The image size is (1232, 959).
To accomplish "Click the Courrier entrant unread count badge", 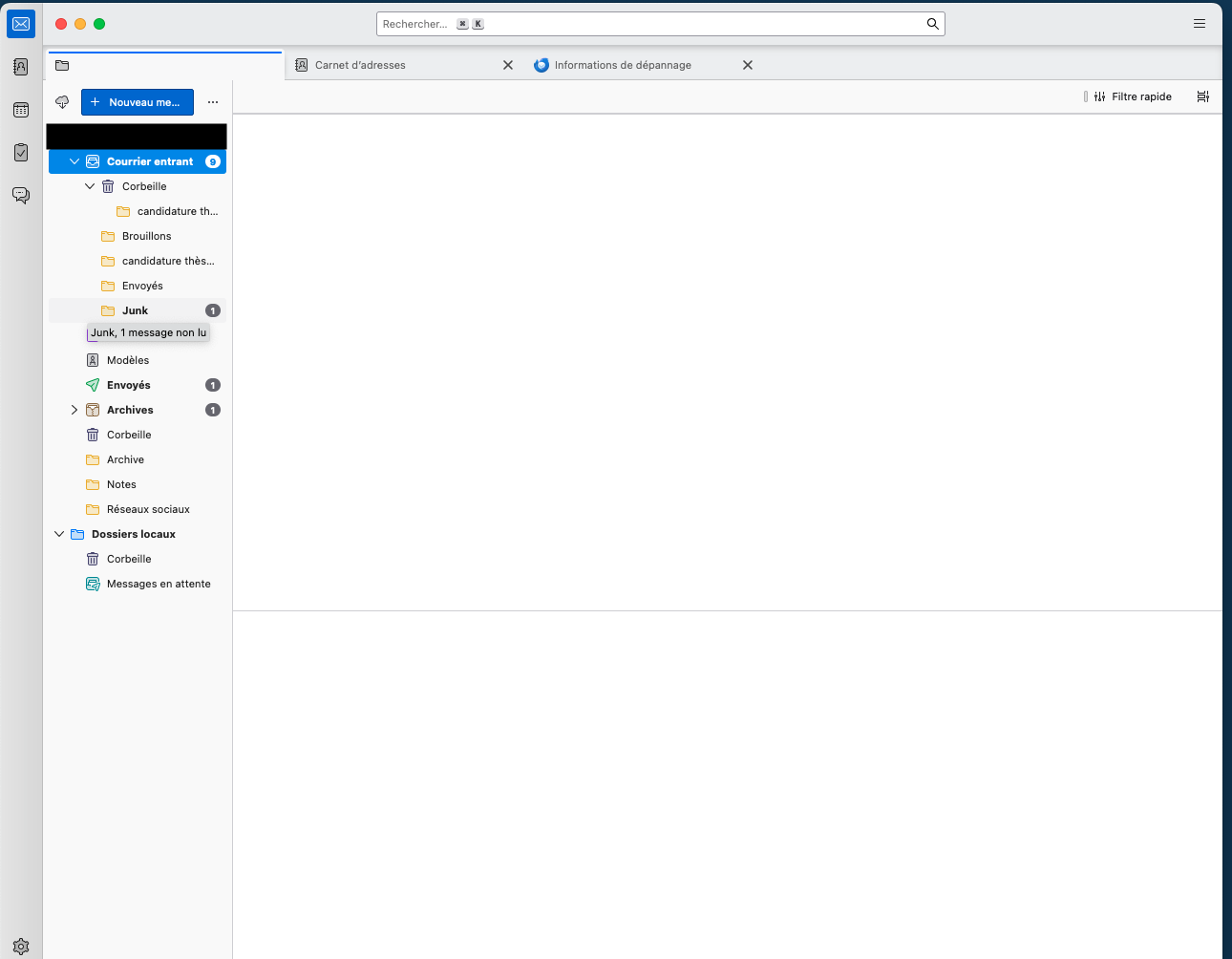I will pyautogui.click(x=213, y=161).
